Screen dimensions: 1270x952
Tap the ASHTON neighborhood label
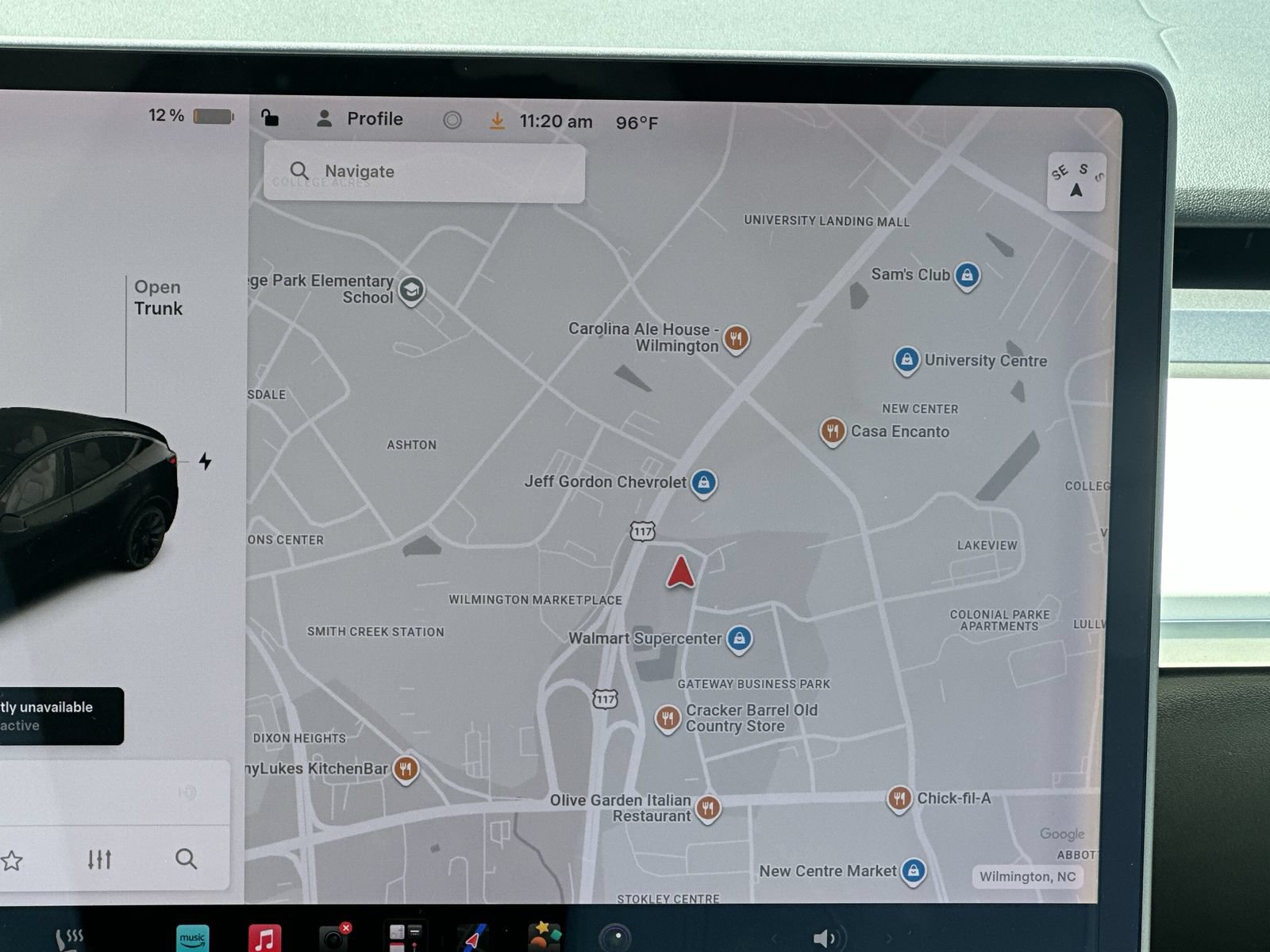pos(411,445)
